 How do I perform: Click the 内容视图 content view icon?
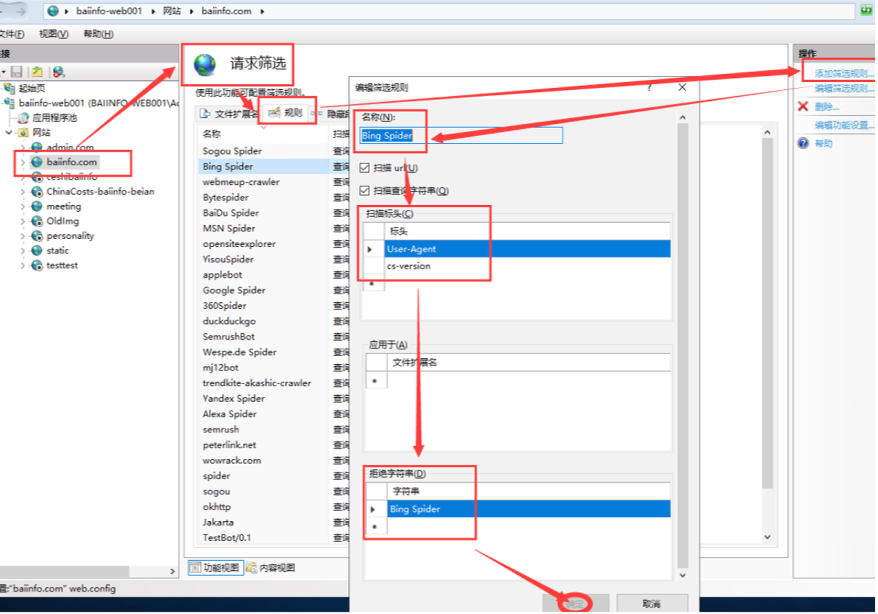[x=252, y=568]
